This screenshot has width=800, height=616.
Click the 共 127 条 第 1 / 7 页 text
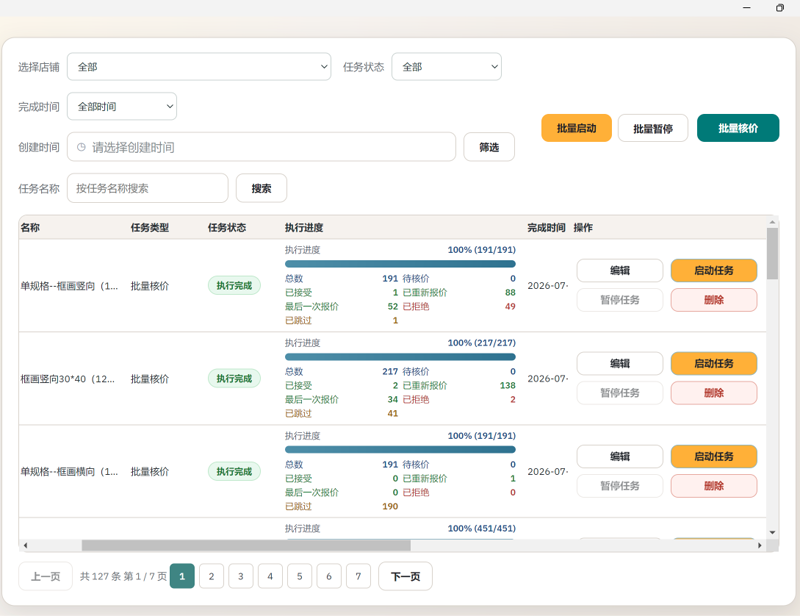[123, 576]
